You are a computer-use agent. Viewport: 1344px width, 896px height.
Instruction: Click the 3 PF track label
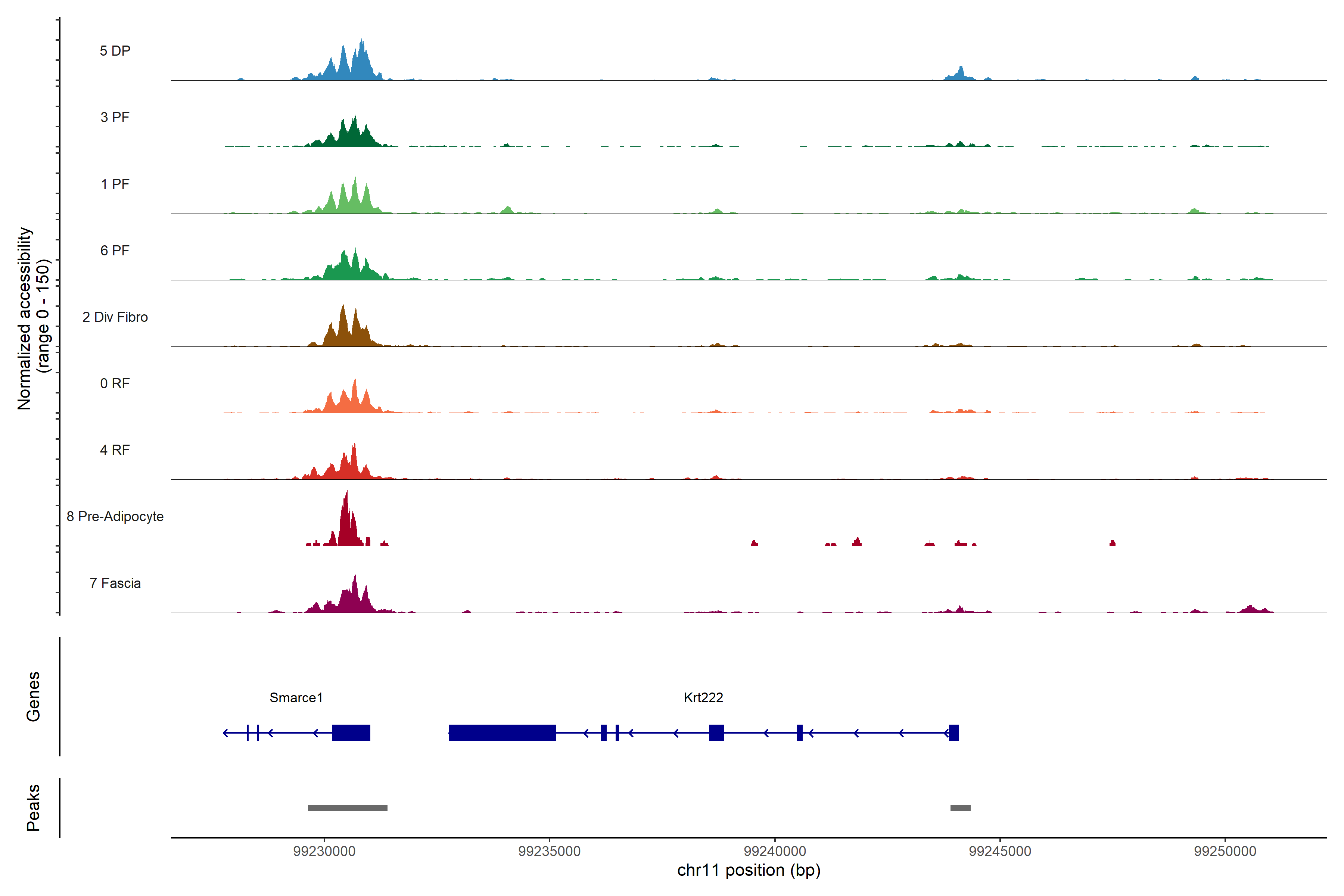point(115,117)
